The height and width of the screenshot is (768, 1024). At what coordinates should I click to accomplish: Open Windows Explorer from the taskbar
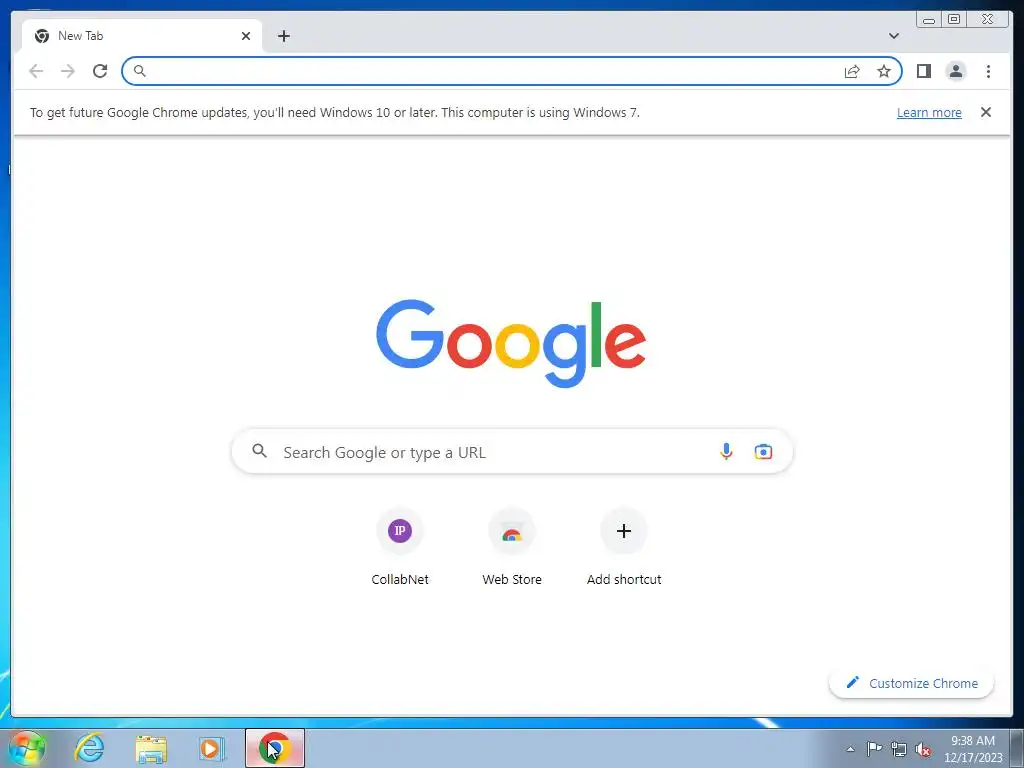tap(151, 749)
